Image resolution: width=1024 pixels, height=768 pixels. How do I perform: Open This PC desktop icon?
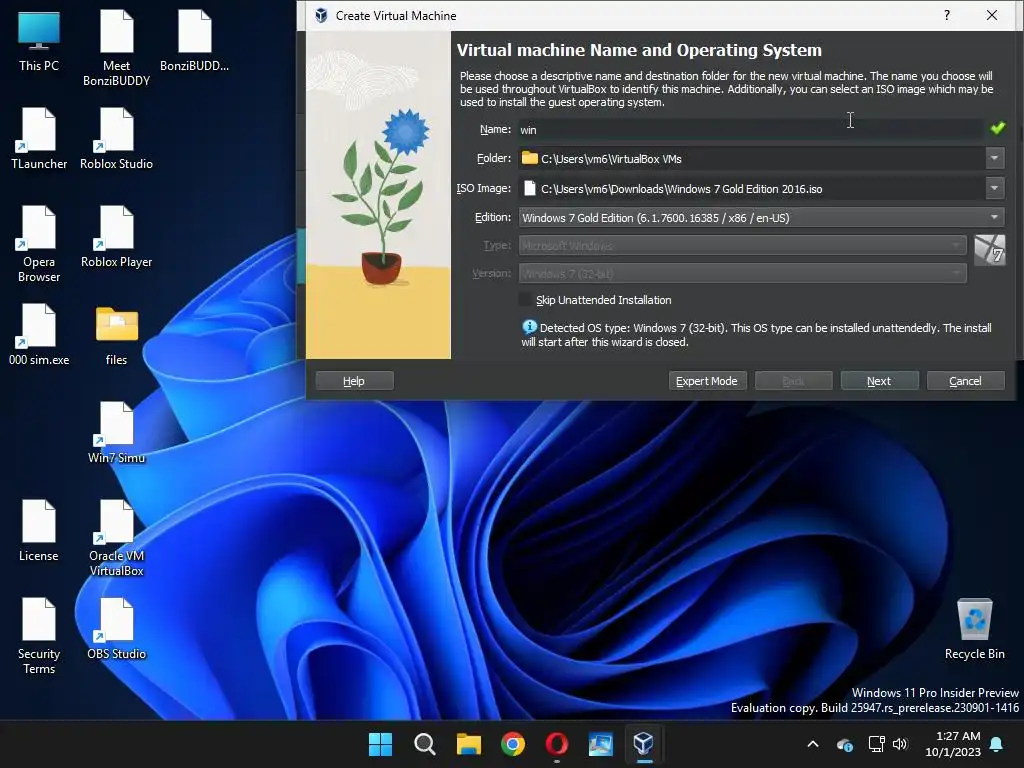coord(39,40)
